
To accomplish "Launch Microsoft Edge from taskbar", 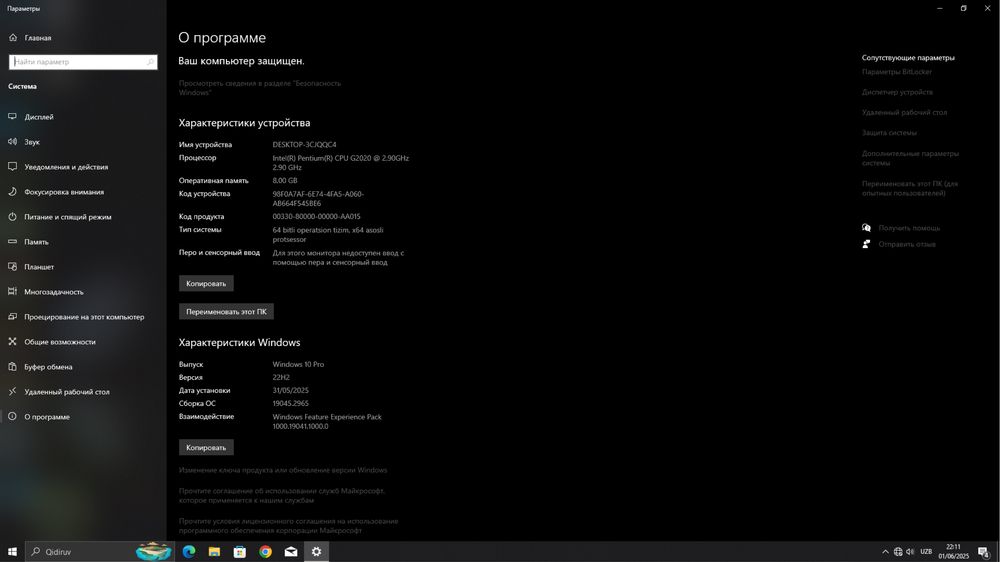I will click(x=189, y=552).
